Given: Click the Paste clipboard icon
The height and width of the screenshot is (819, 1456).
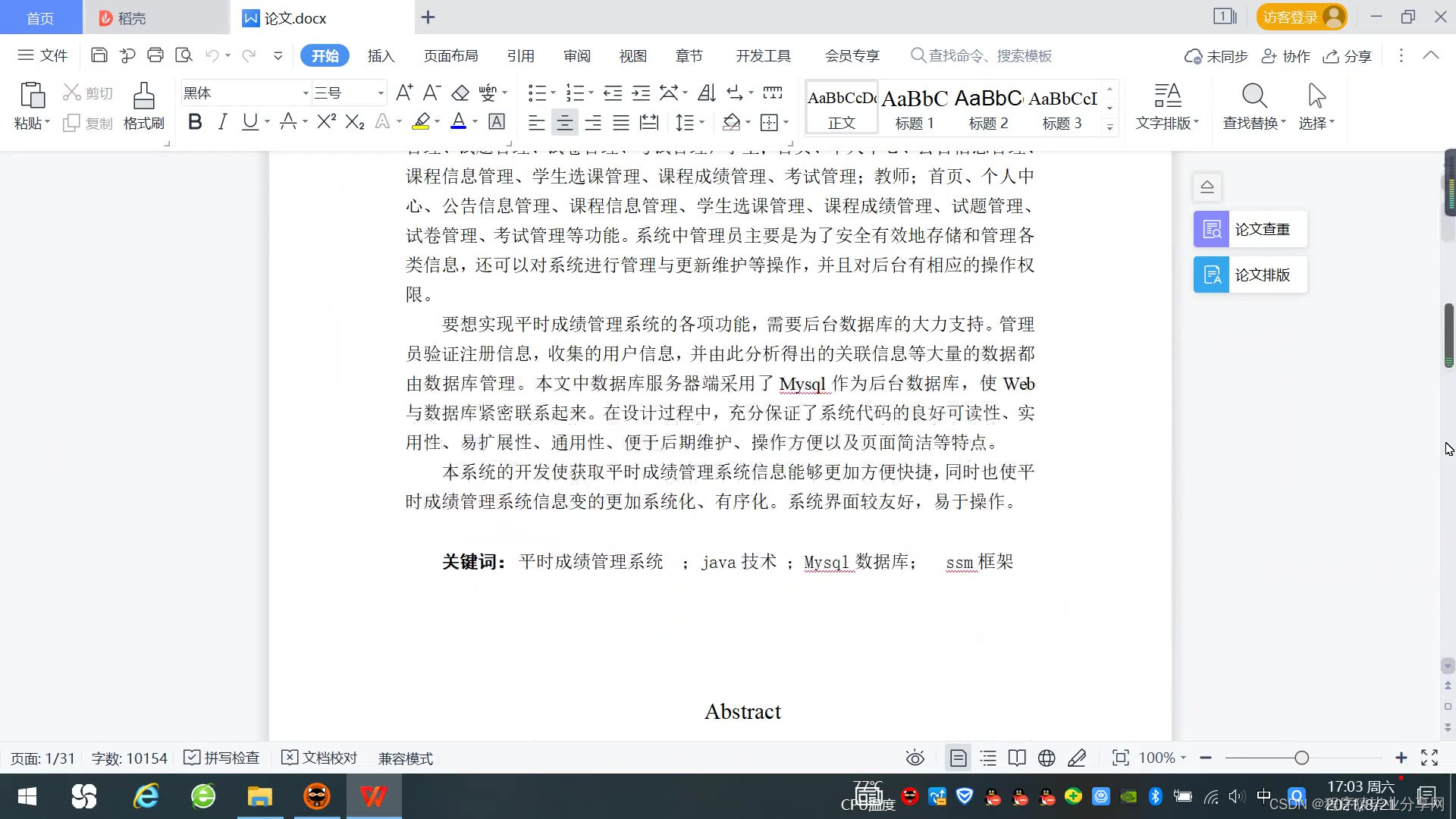Looking at the screenshot, I should click(32, 96).
